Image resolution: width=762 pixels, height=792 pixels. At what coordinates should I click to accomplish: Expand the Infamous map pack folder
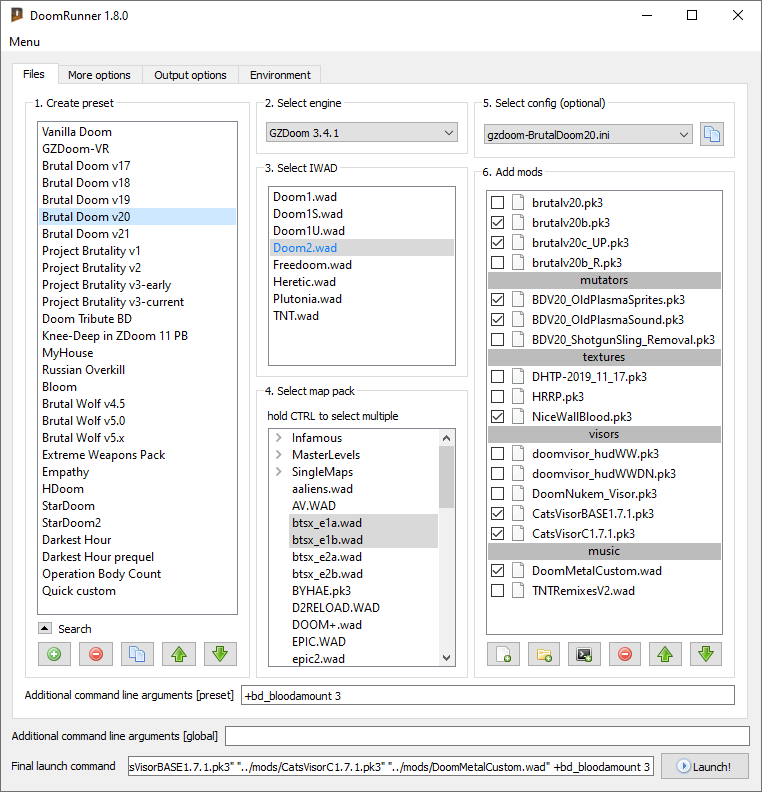pos(279,437)
